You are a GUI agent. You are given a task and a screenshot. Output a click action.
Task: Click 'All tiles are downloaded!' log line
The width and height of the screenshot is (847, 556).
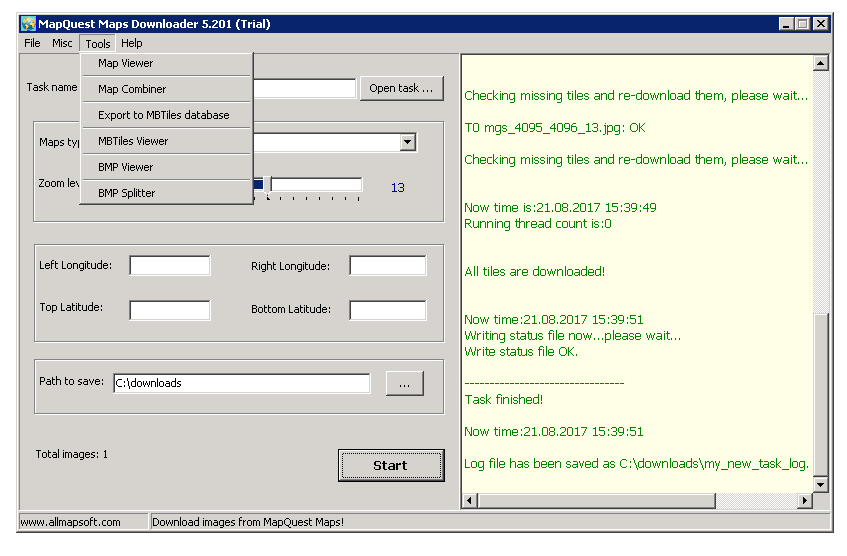[x=534, y=271]
